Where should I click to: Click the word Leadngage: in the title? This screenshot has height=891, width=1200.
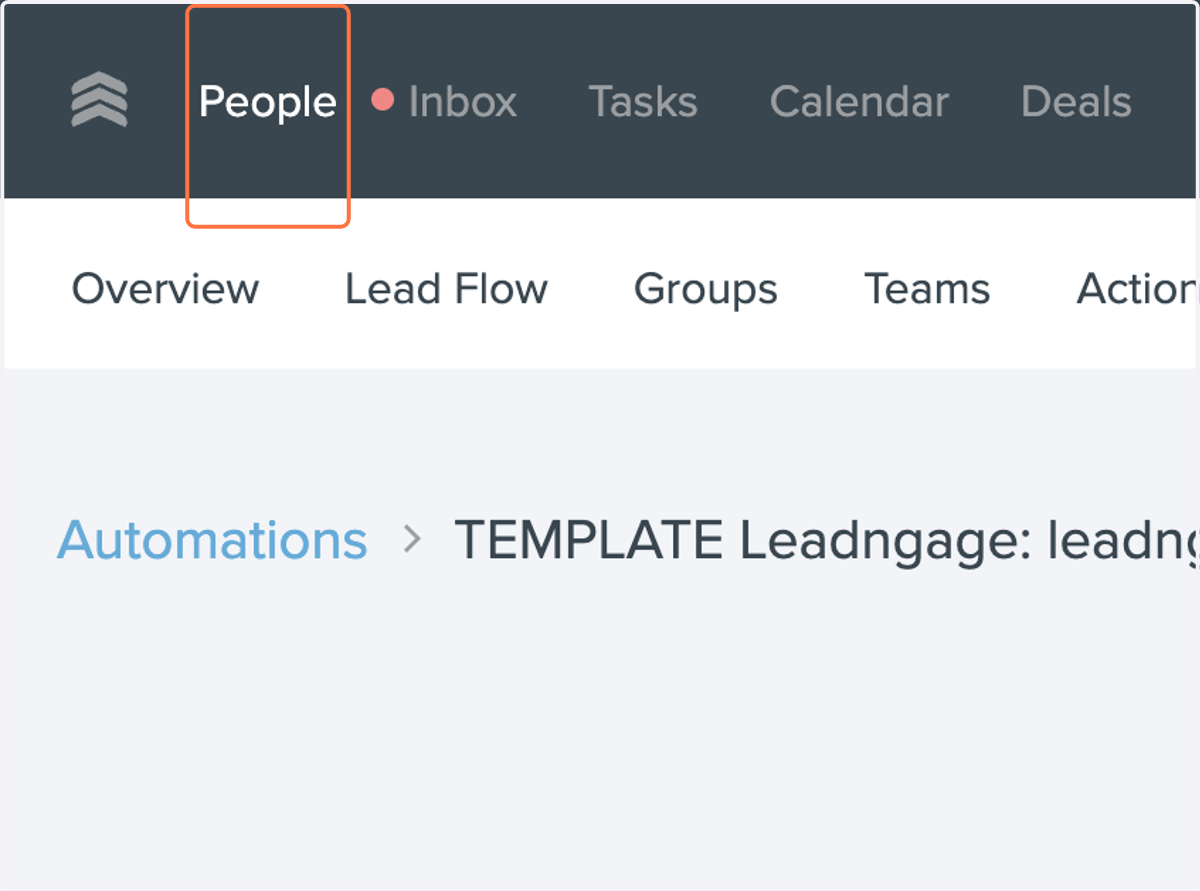(x=884, y=542)
